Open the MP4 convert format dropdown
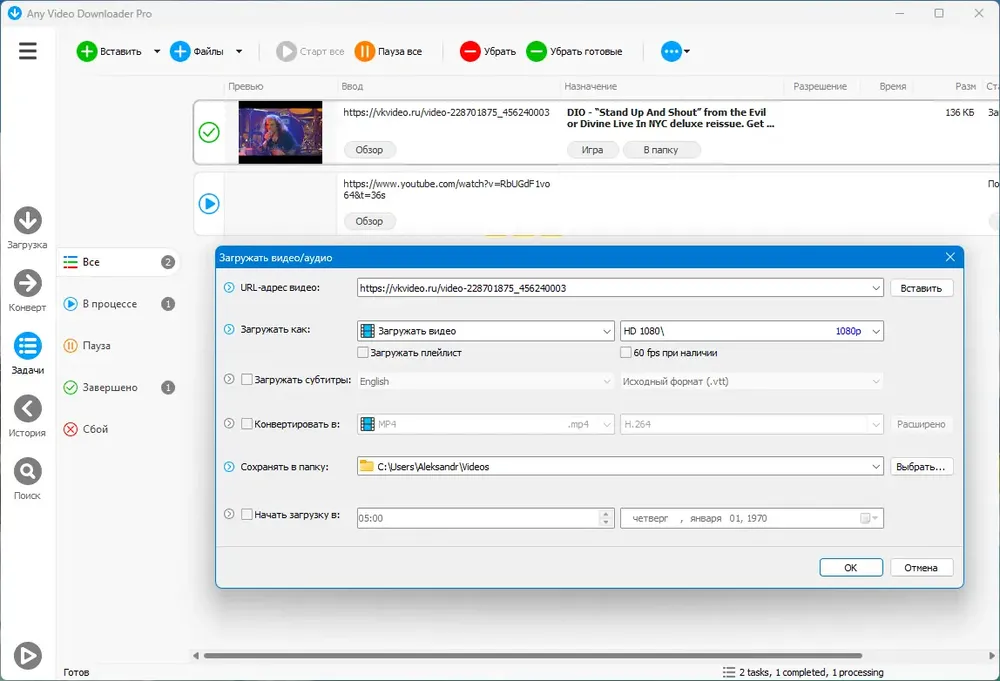Viewport: 1000px width, 681px height. click(x=485, y=424)
